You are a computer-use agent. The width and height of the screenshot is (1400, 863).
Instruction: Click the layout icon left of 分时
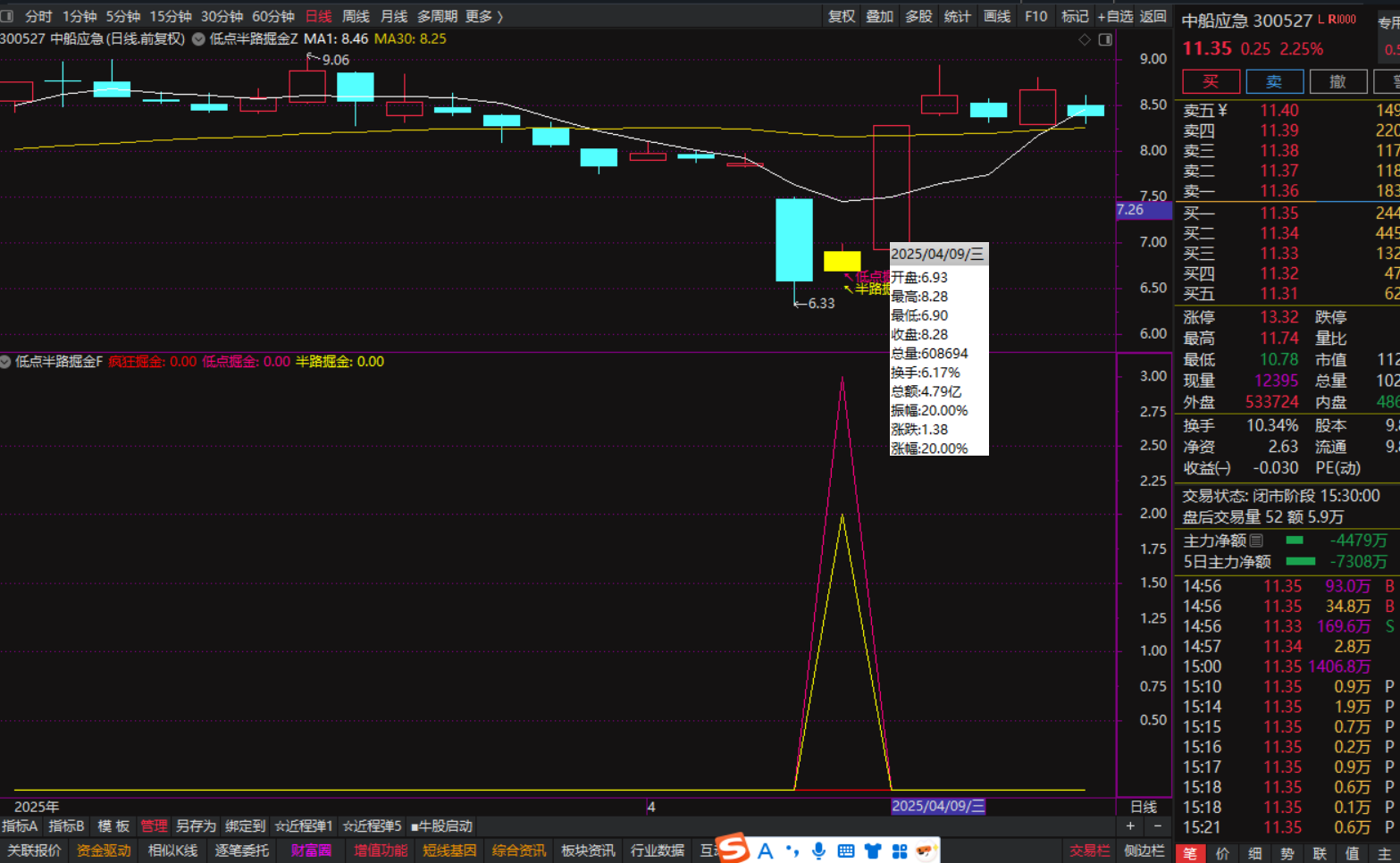tap(7, 16)
